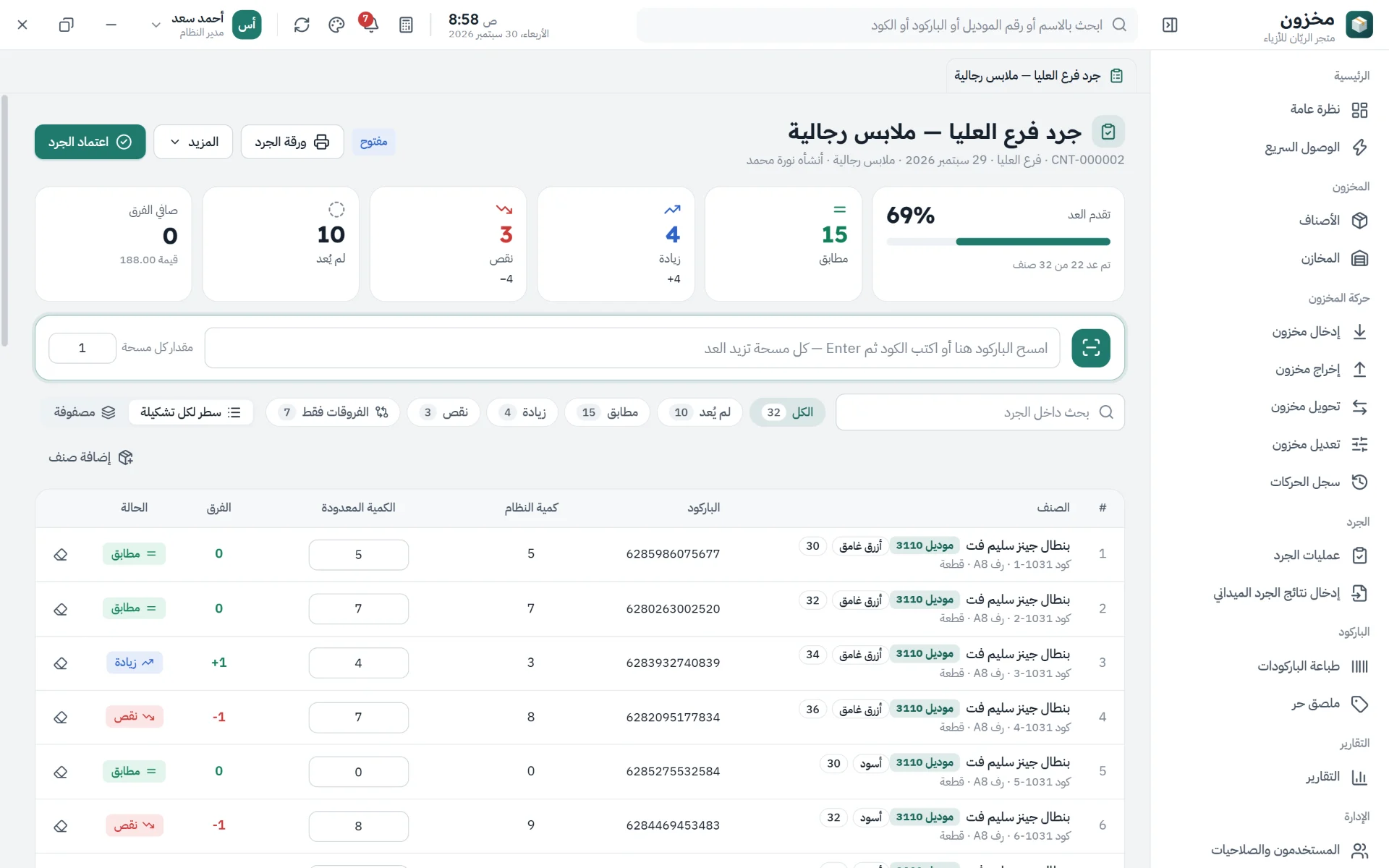Screen dimensions: 1389x868
Task: Click the refresh sync icon
Action: pos(302,25)
